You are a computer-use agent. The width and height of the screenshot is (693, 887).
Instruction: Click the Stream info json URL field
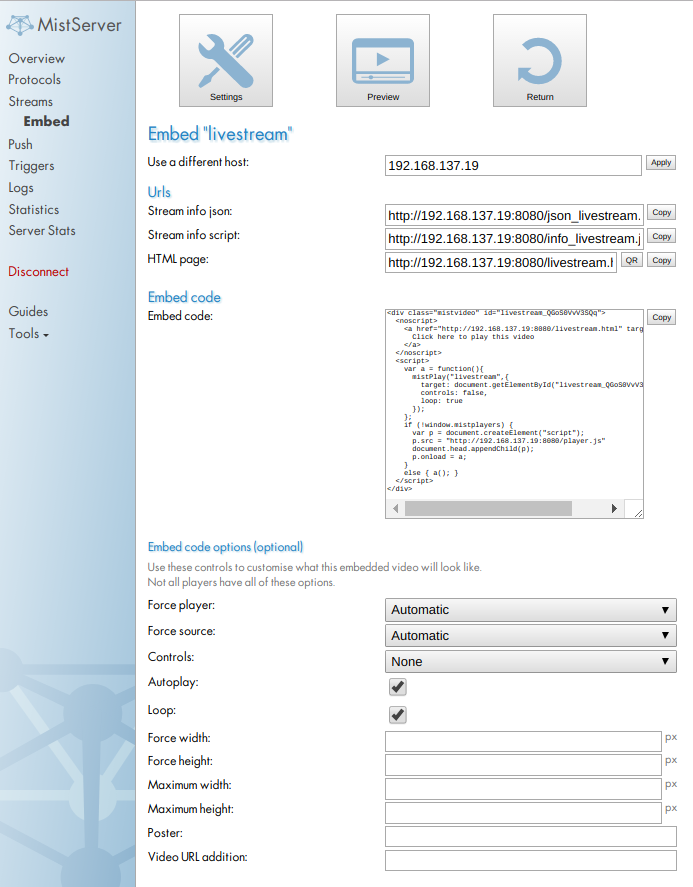click(514, 216)
